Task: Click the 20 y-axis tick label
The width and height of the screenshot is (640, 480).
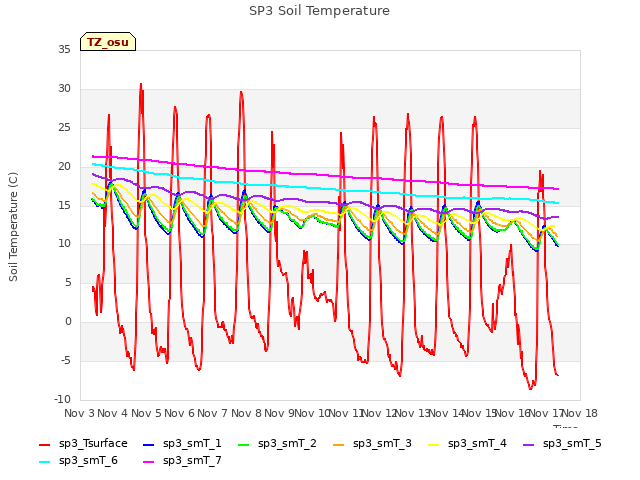Action: (x=64, y=167)
